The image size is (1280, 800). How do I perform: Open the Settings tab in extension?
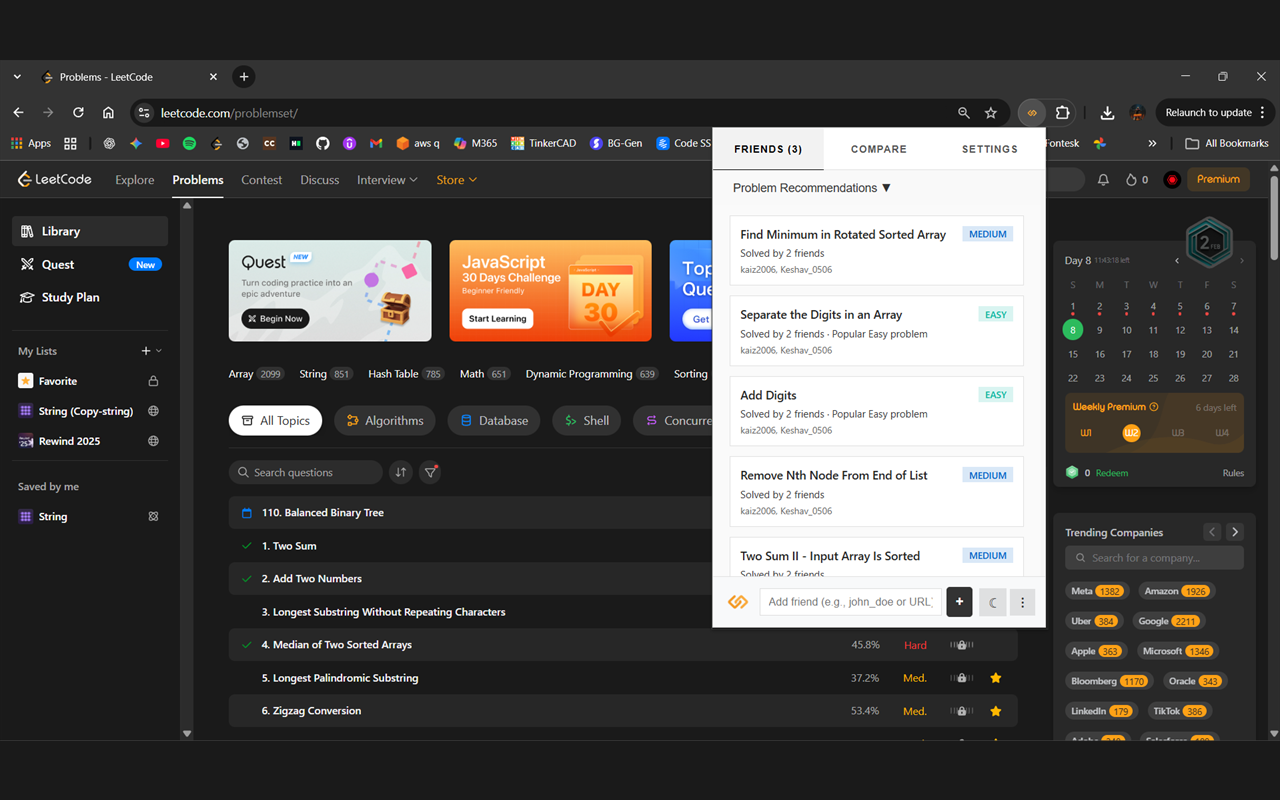[x=989, y=149]
